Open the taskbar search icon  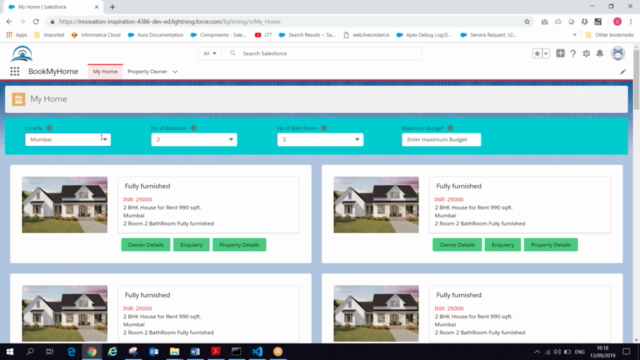click(30, 351)
